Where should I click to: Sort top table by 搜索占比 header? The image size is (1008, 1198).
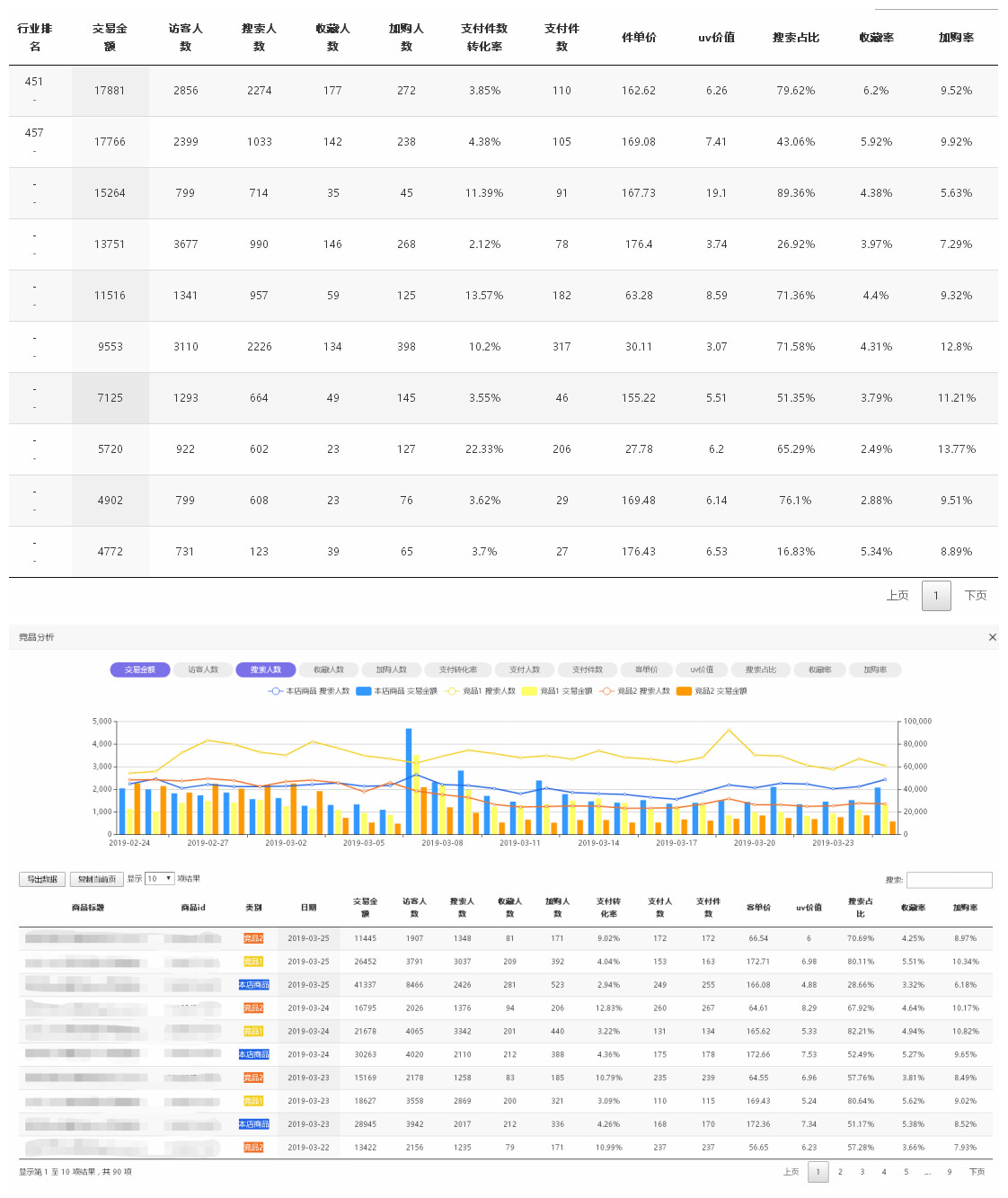click(796, 38)
